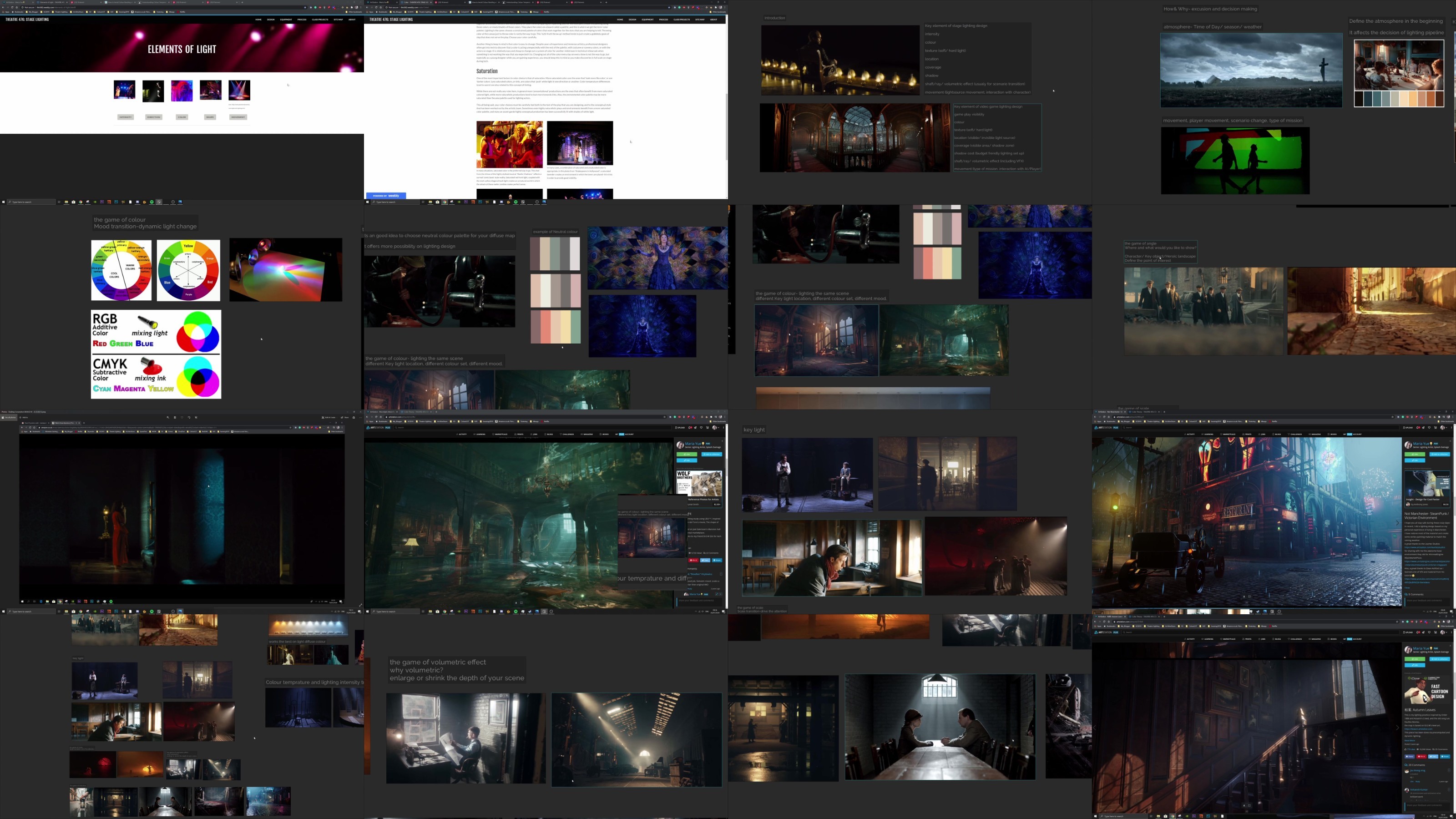Image resolution: width=1456 pixels, height=819 pixels.
Task: Expand the avatar account menu on Moonlight page
Action: click(716, 427)
